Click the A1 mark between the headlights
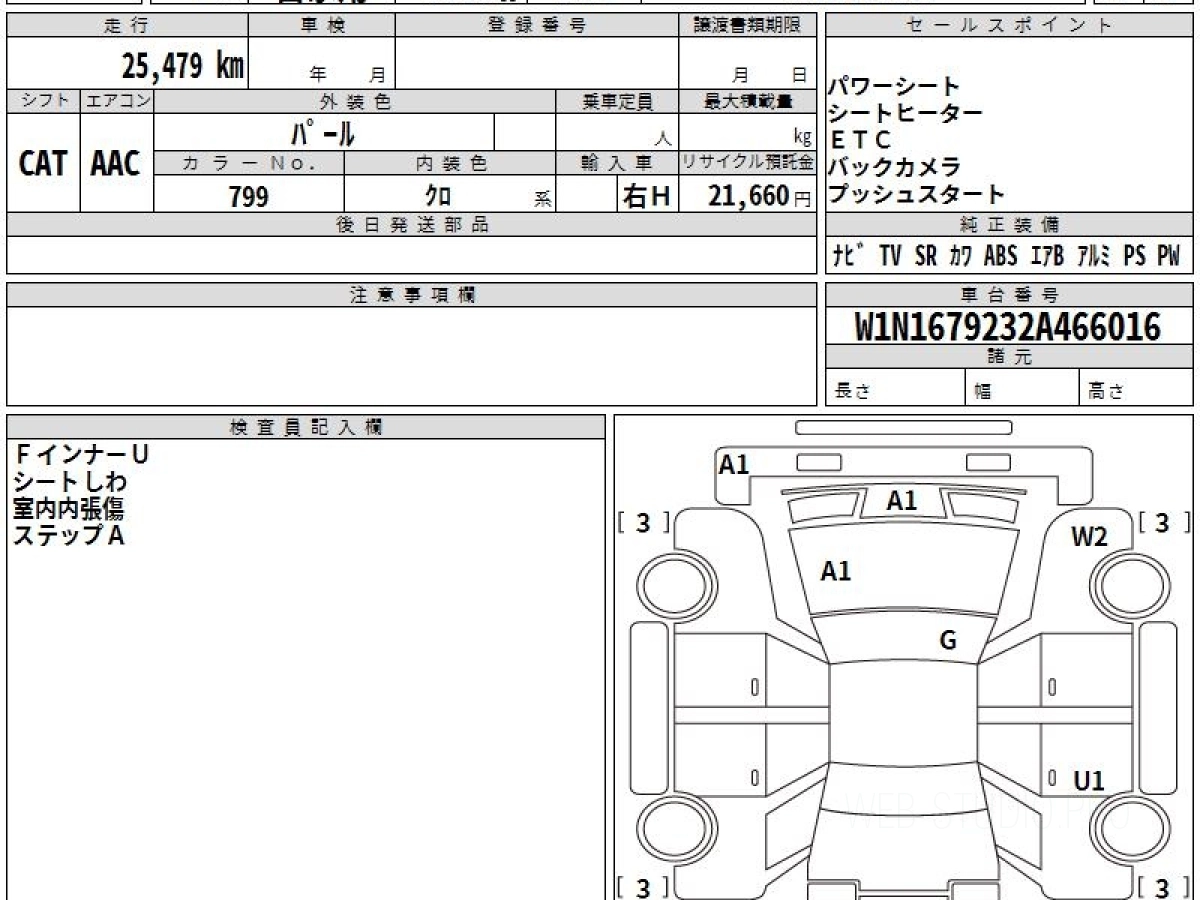Viewport: 1200px width, 900px height. [902, 502]
